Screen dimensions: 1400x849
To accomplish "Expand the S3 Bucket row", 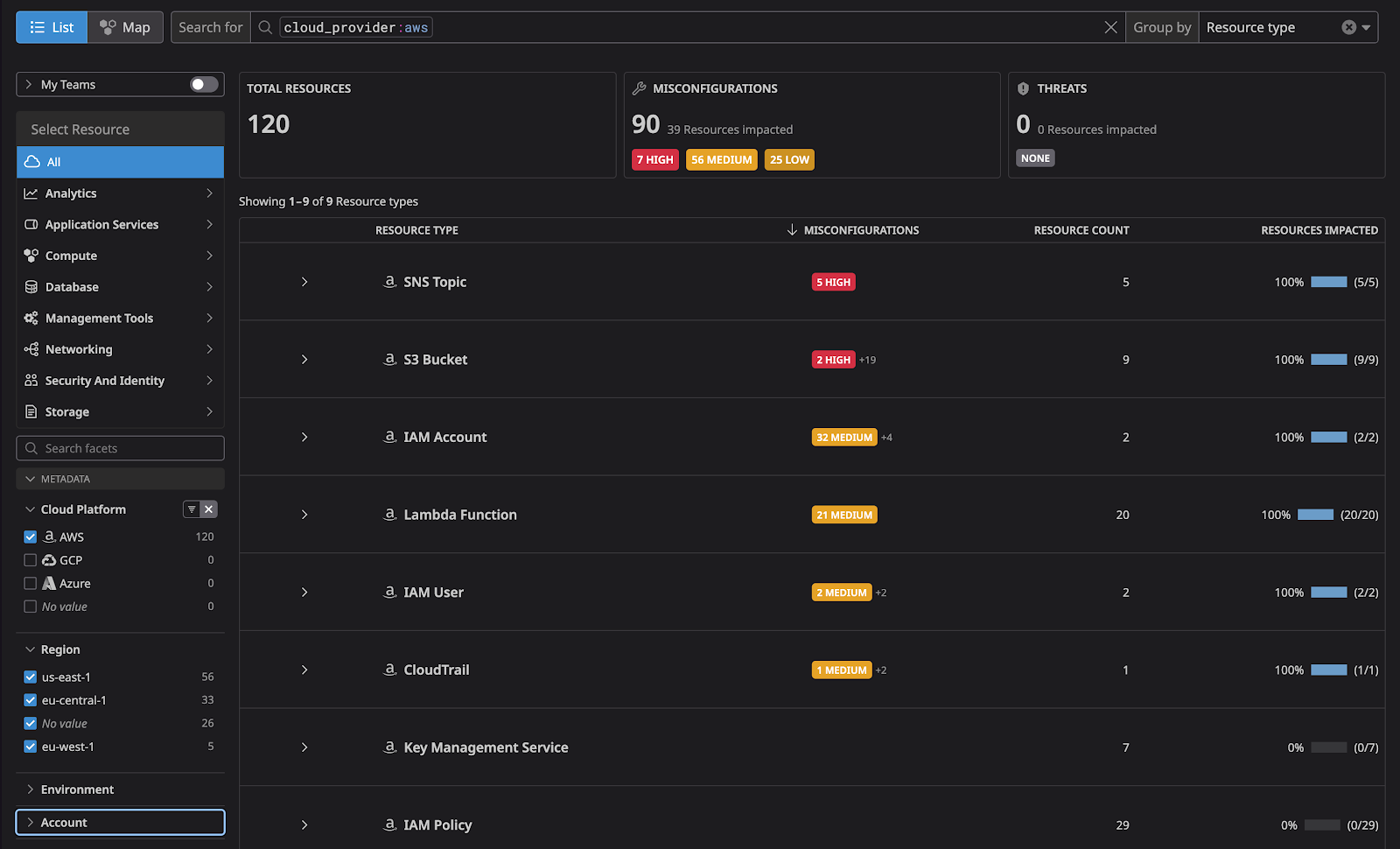I will [304, 360].
